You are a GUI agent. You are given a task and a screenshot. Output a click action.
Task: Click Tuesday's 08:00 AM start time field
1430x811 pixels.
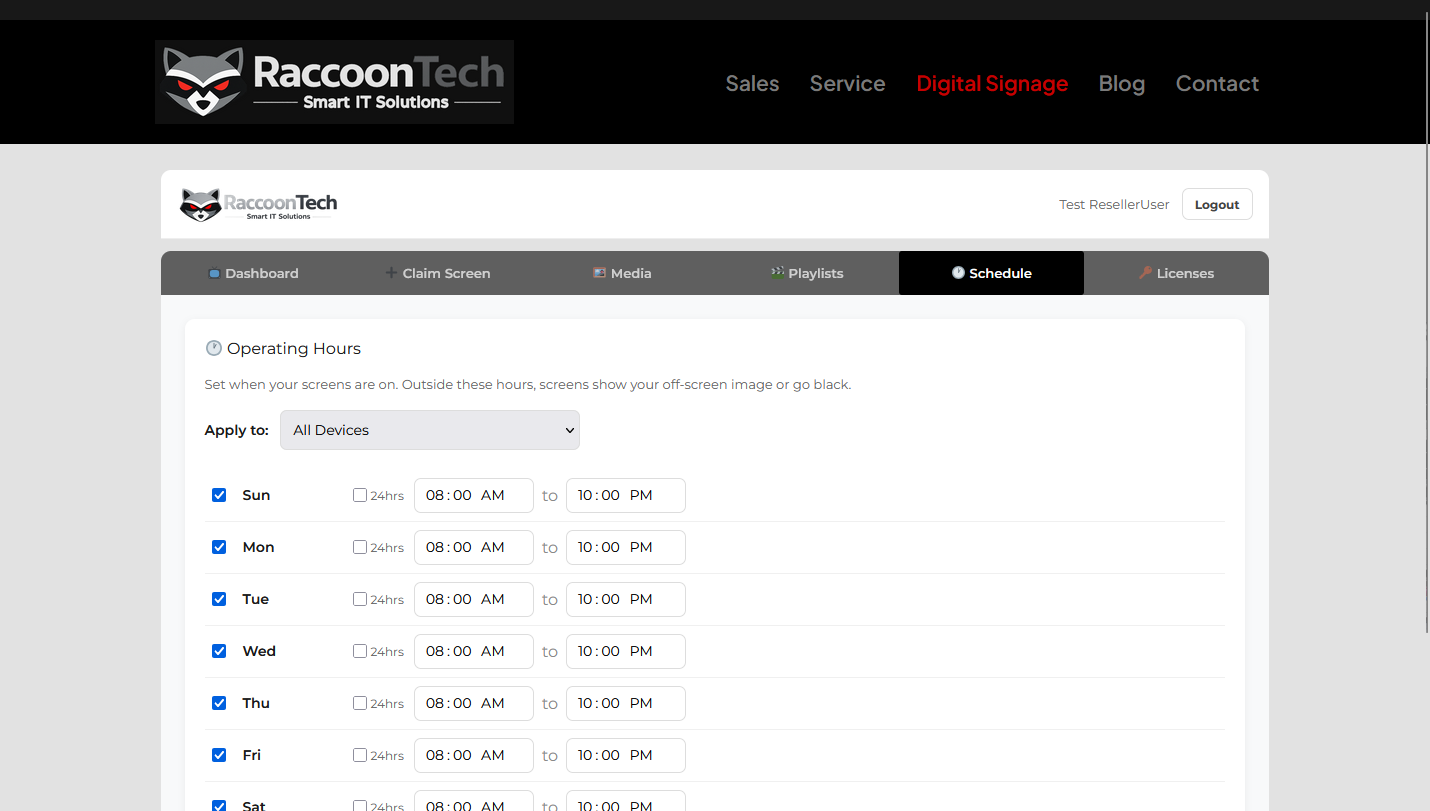pos(473,599)
